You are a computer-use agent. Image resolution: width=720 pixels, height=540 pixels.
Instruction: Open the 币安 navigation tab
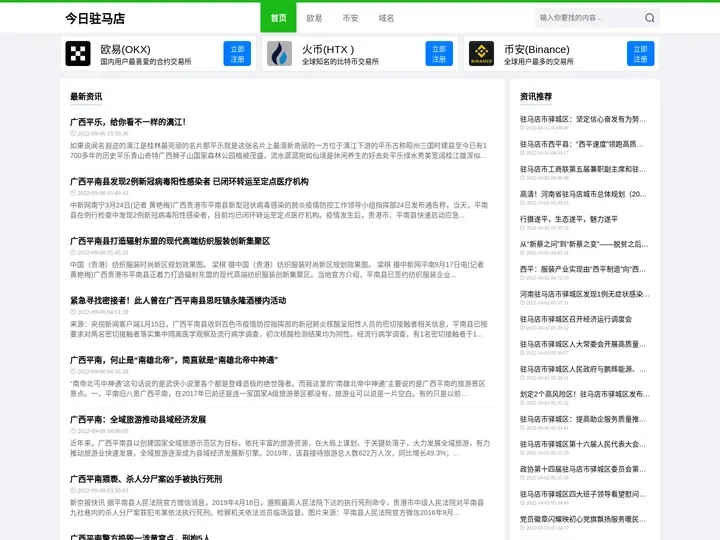click(350, 18)
